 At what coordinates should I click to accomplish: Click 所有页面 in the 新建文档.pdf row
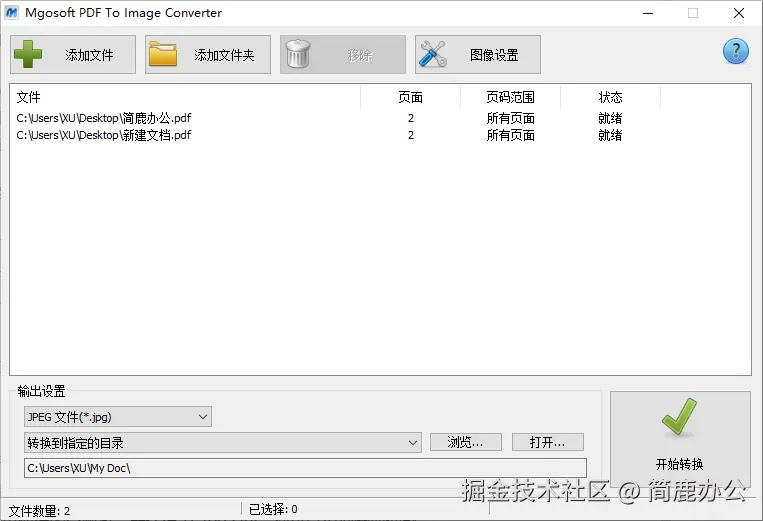[x=510, y=135]
